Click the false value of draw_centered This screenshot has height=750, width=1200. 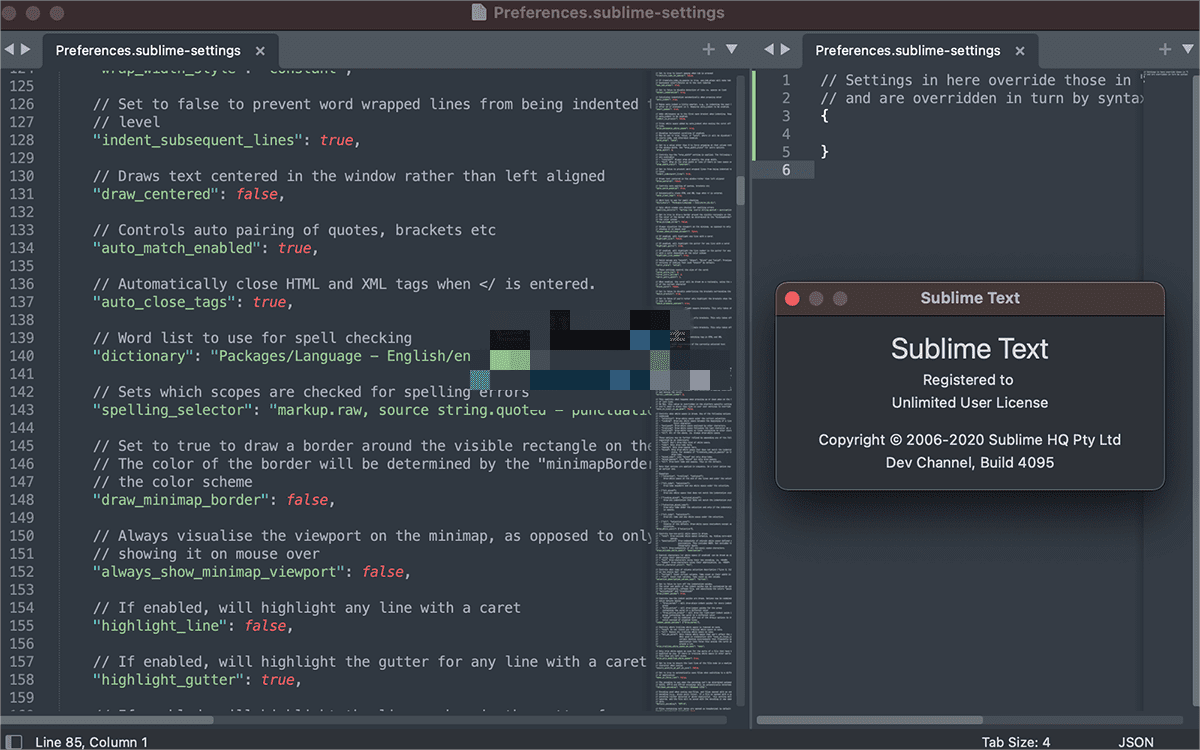click(x=257, y=194)
